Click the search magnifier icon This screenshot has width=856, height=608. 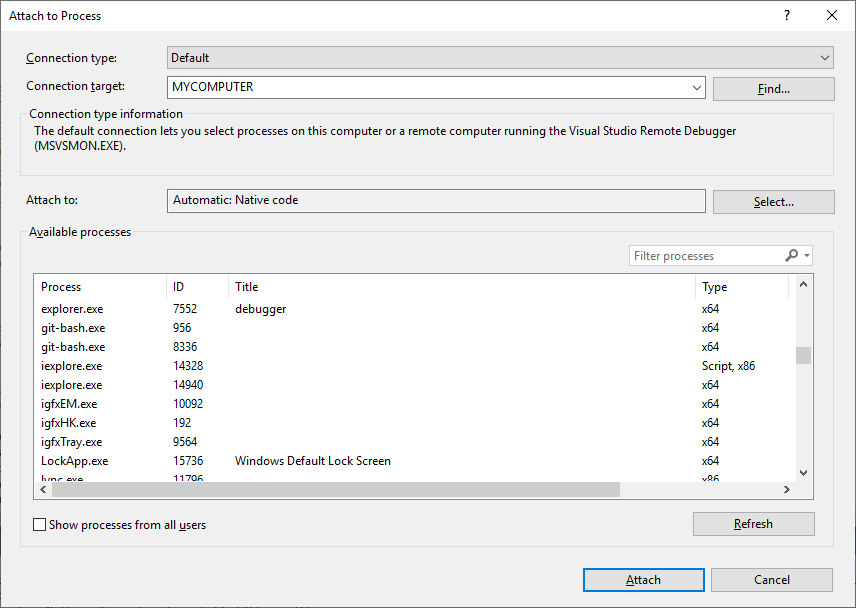(793, 255)
